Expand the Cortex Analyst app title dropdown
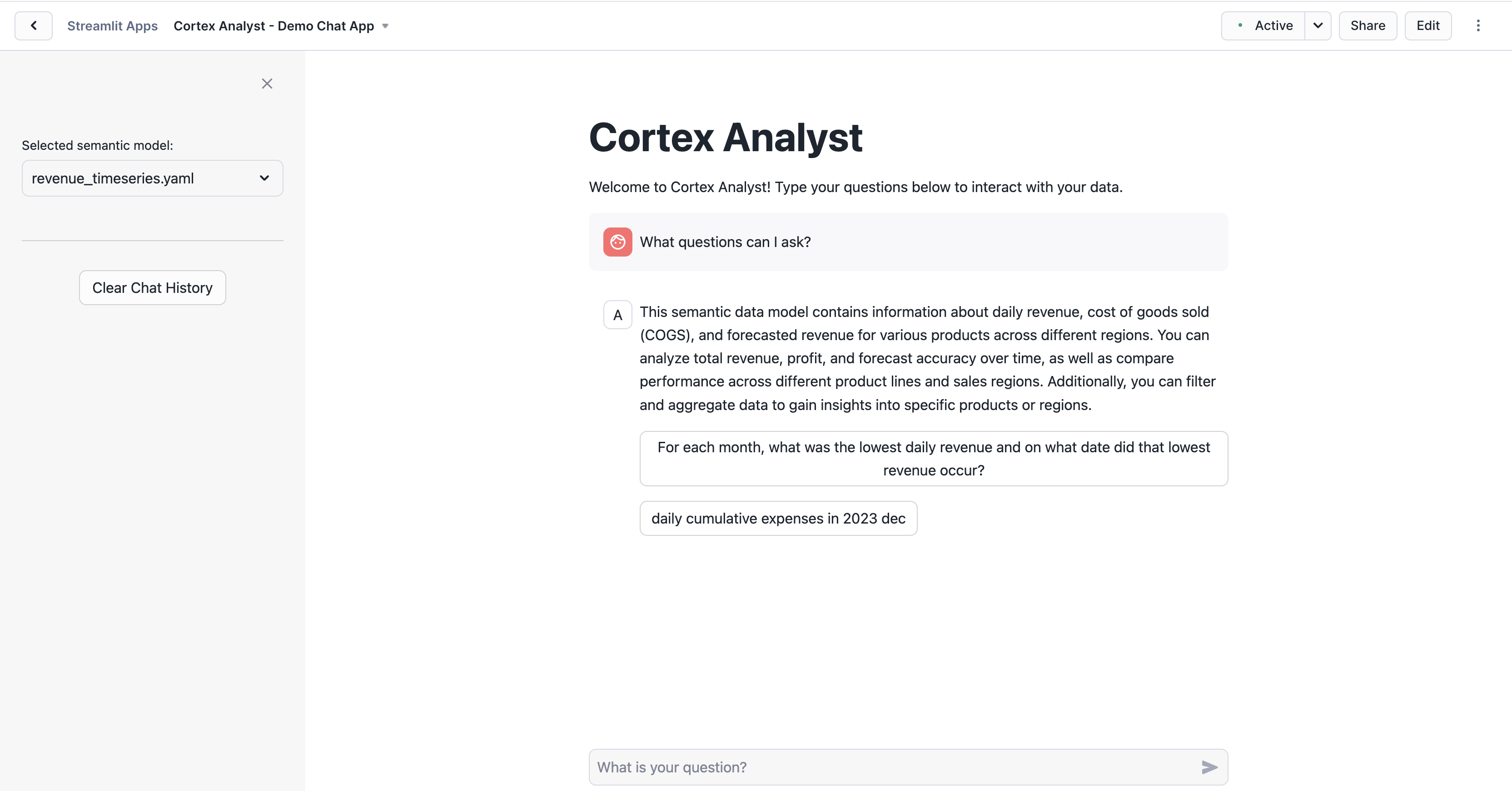Image resolution: width=1512 pixels, height=791 pixels. pos(386,26)
